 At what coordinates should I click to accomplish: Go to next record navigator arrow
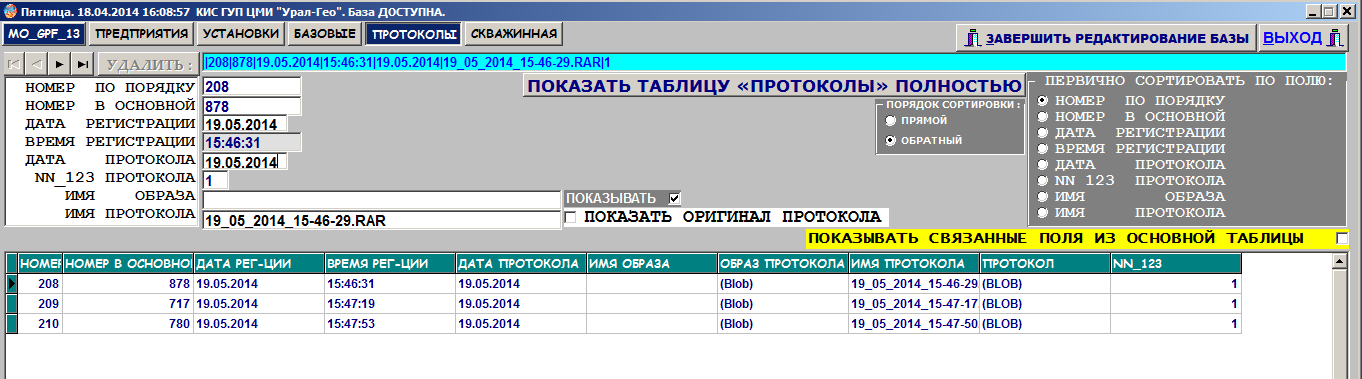point(59,64)
